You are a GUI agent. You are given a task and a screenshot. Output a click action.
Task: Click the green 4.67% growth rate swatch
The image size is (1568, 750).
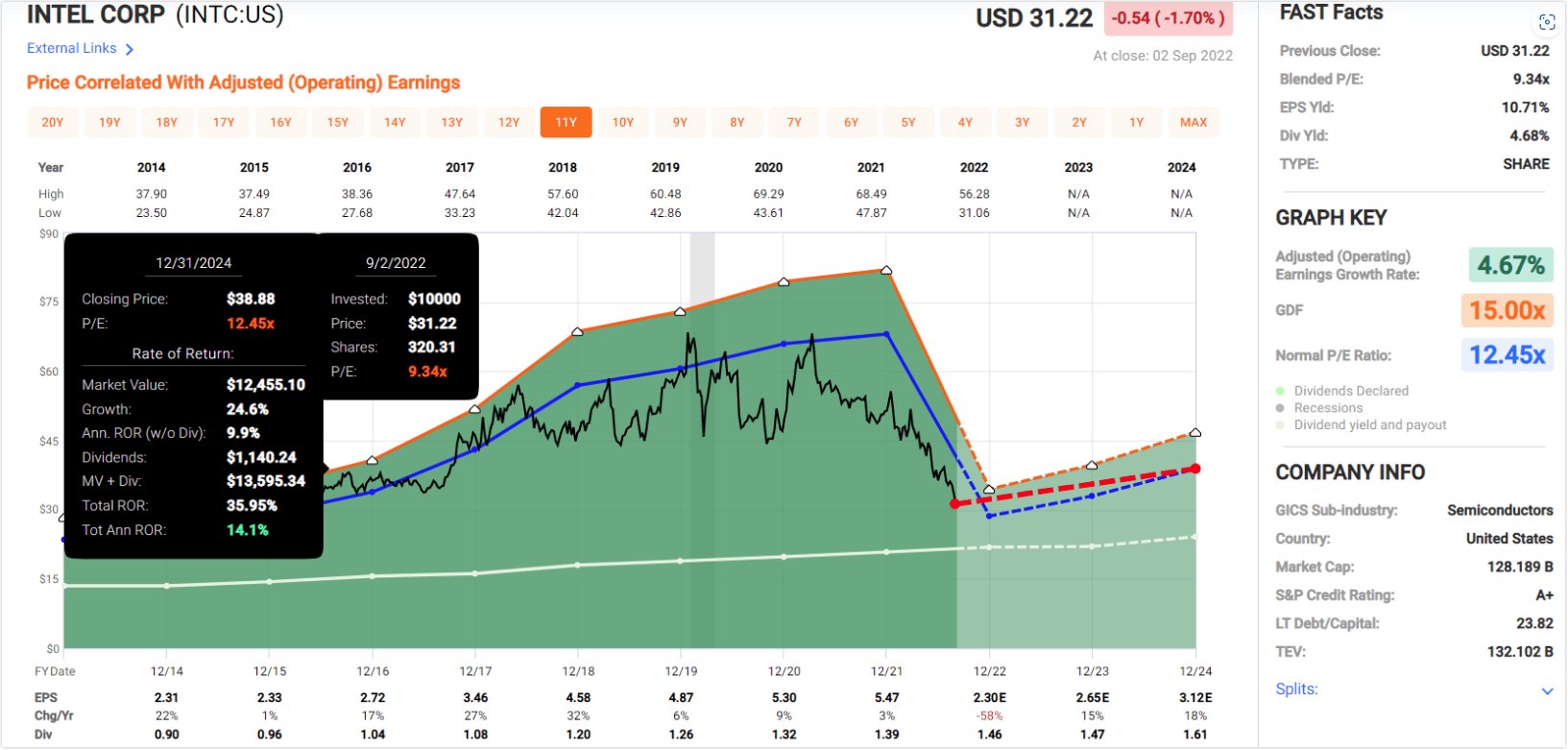pyautogui.click(x=1510, y=265)
